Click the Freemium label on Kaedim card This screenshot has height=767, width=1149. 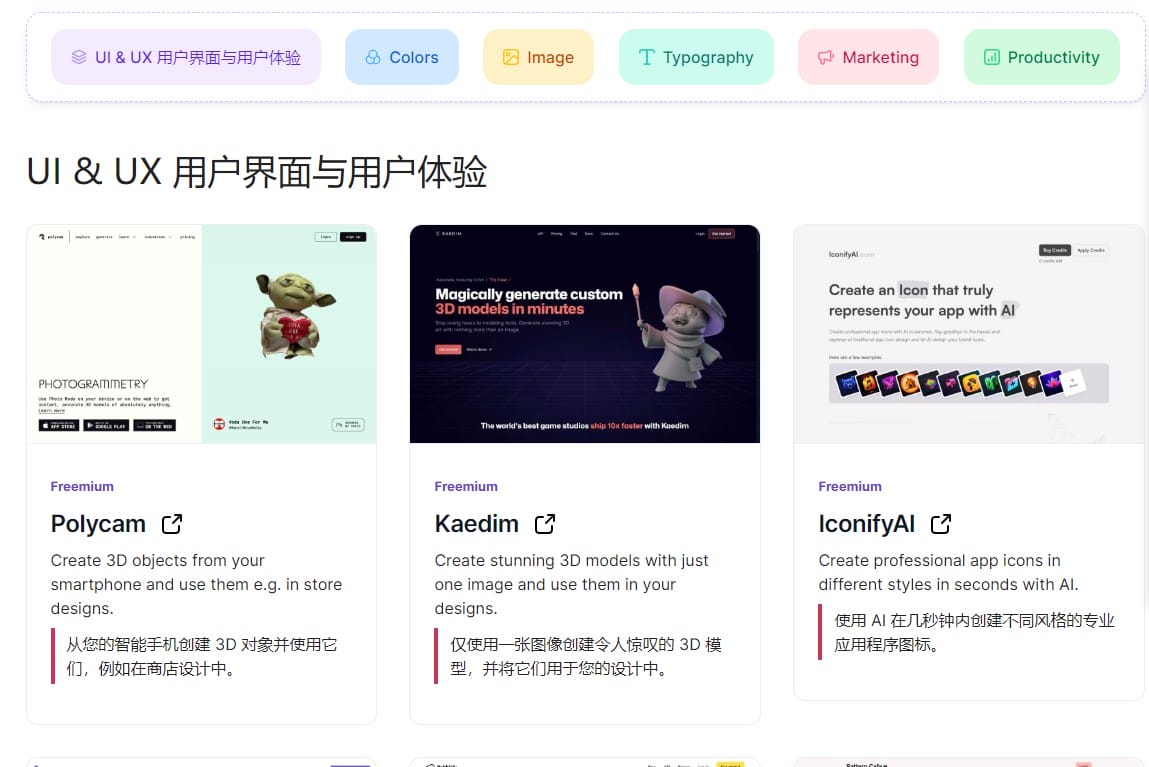[466, 486]
